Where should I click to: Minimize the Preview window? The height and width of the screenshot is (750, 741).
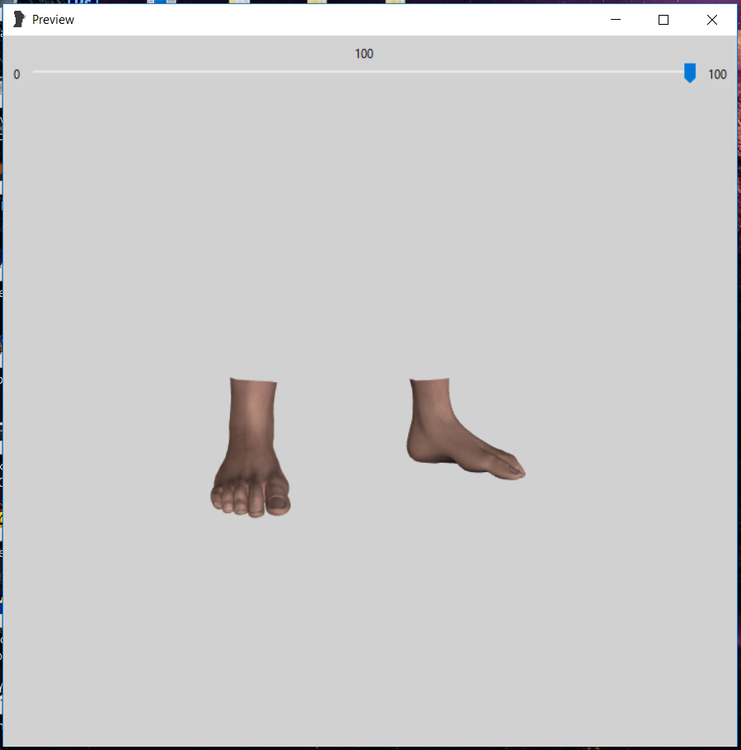tap(616, 20)
